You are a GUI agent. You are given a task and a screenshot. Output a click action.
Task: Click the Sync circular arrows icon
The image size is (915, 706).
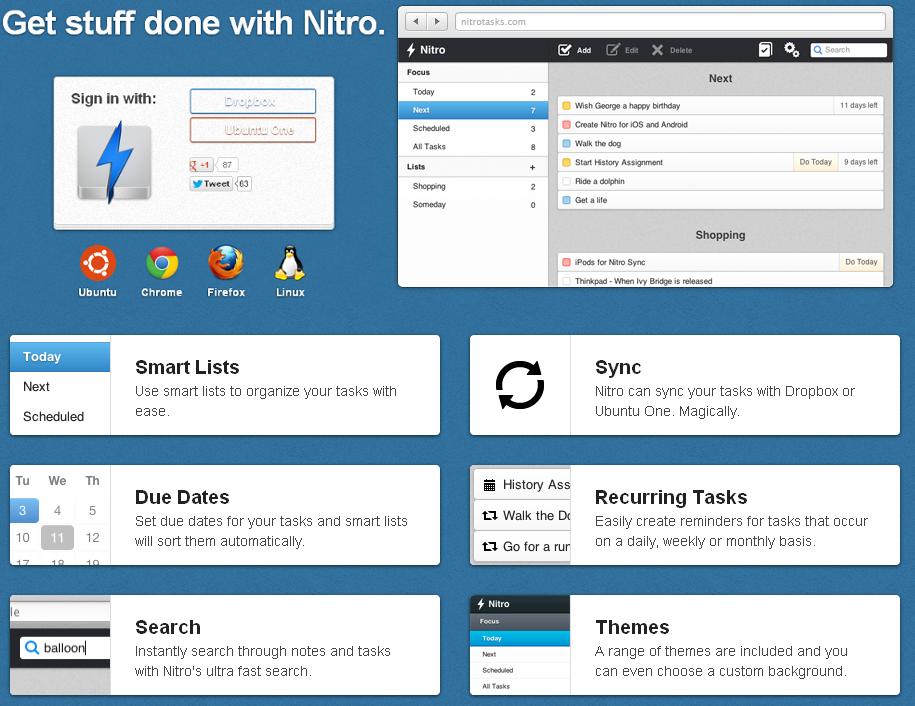coord(520,385)
